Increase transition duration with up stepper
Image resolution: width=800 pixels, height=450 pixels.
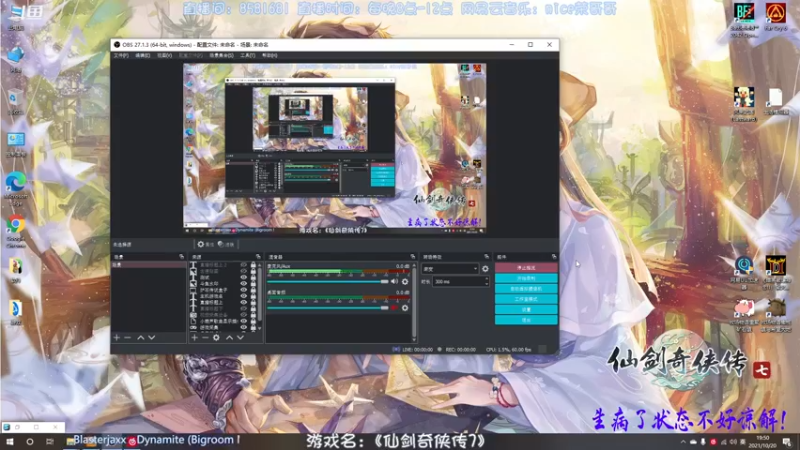pos(487,279)
